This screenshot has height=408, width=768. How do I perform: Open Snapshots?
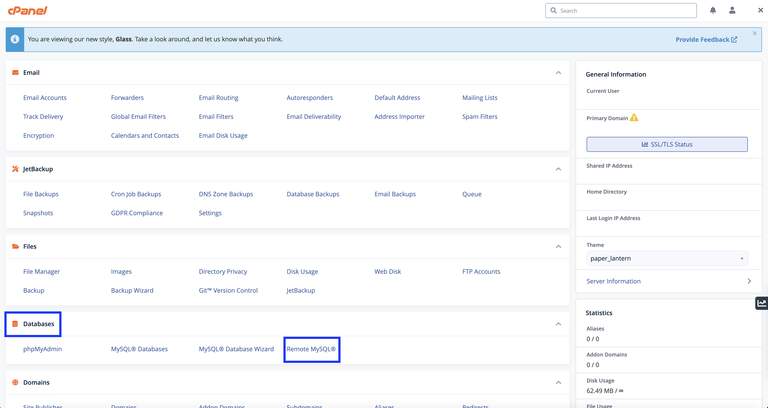click(x=38, y=213)
